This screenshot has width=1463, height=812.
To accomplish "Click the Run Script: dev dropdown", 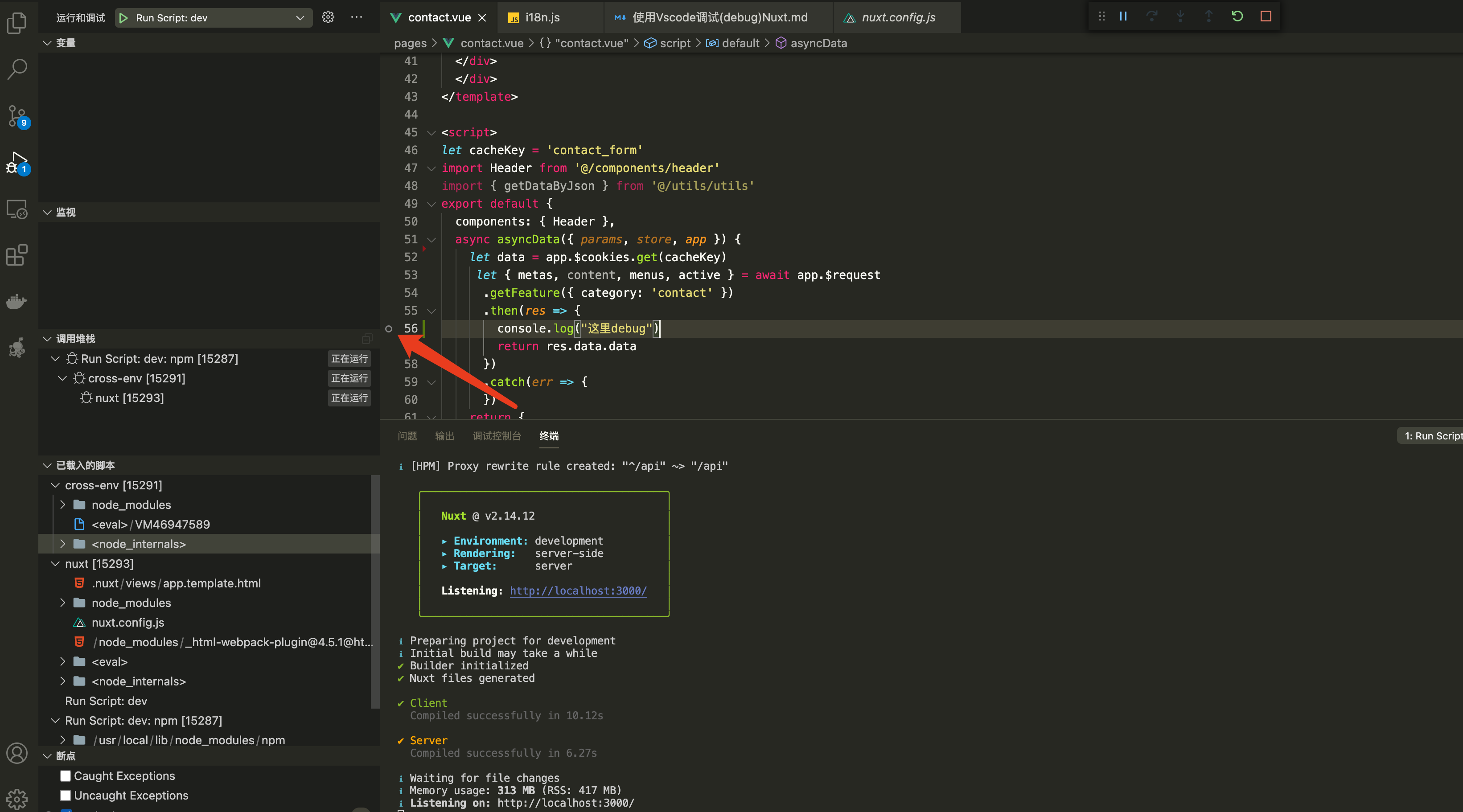I will (x=213, y=16).
